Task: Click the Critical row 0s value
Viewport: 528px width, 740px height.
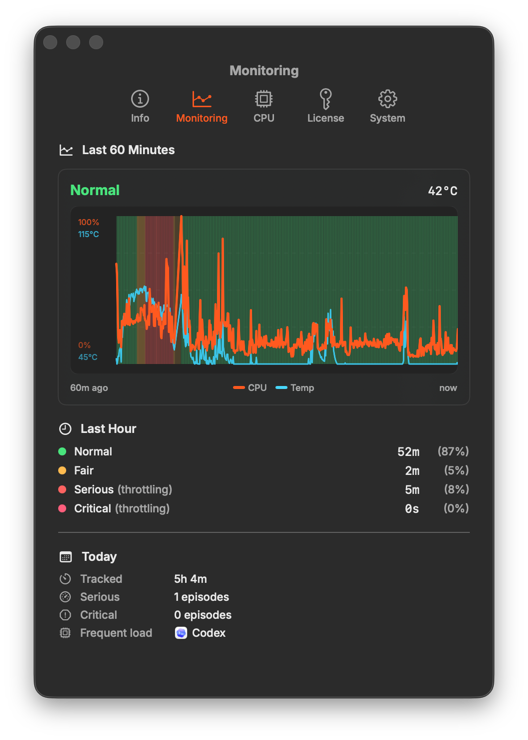Action: pos(412,509)
